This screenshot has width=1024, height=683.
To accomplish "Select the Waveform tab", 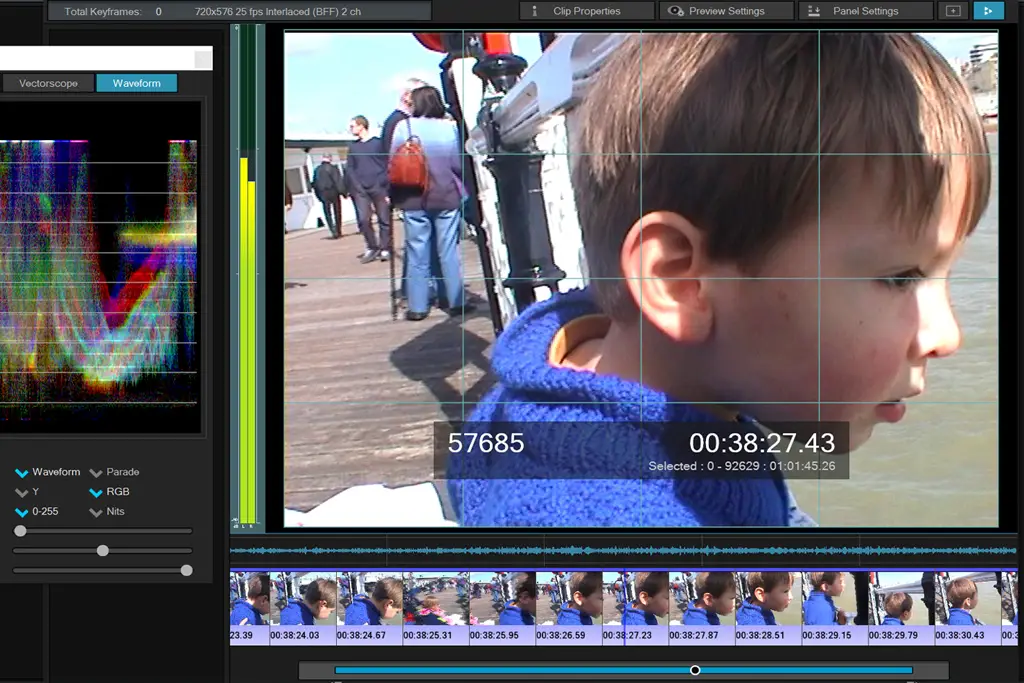I will (x=136, y=84).
